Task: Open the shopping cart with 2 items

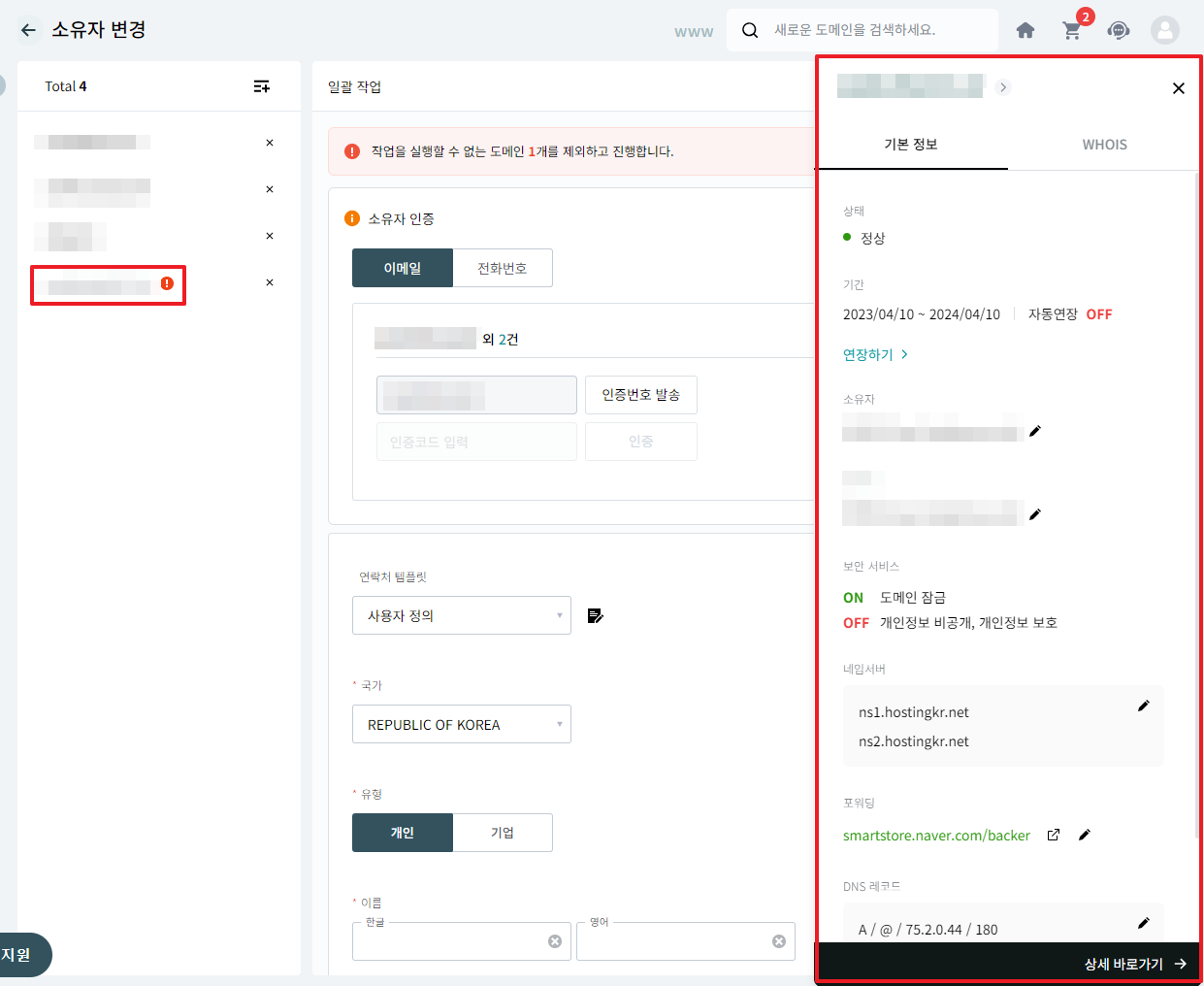Action: click(x=1072, y=30)
